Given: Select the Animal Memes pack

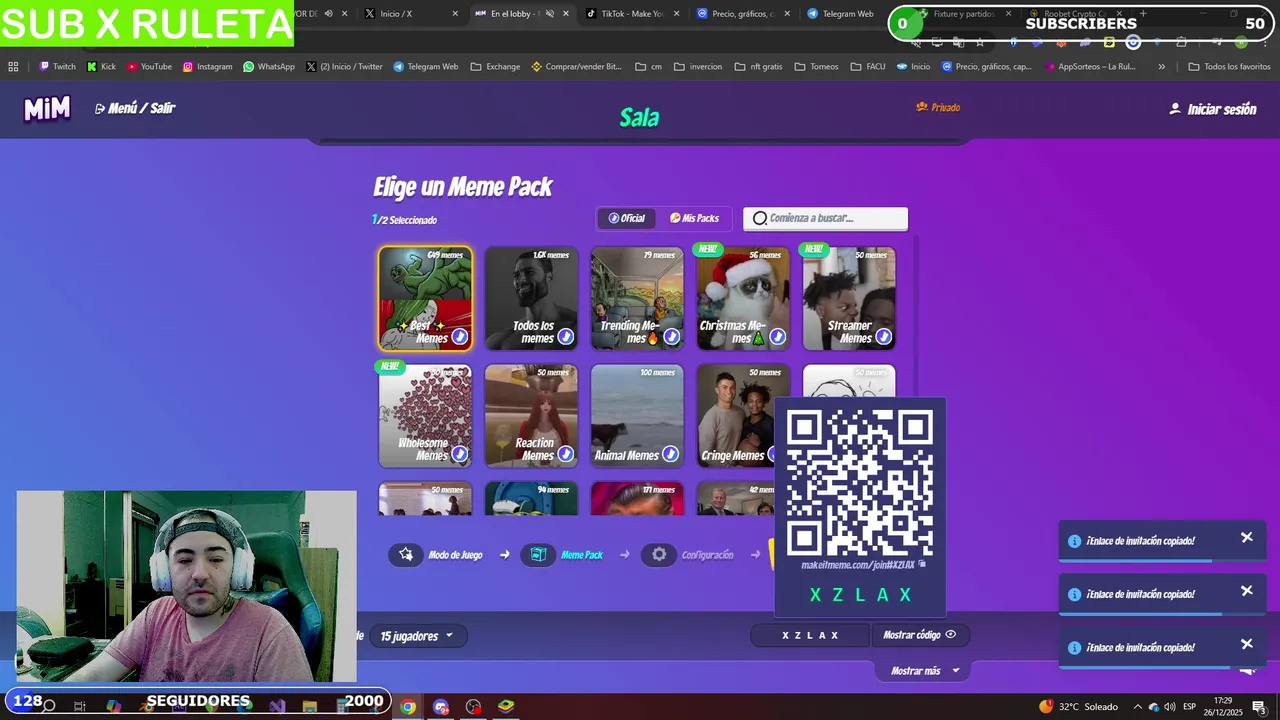Looking at the screenshot, I should [x=637, y=416].
